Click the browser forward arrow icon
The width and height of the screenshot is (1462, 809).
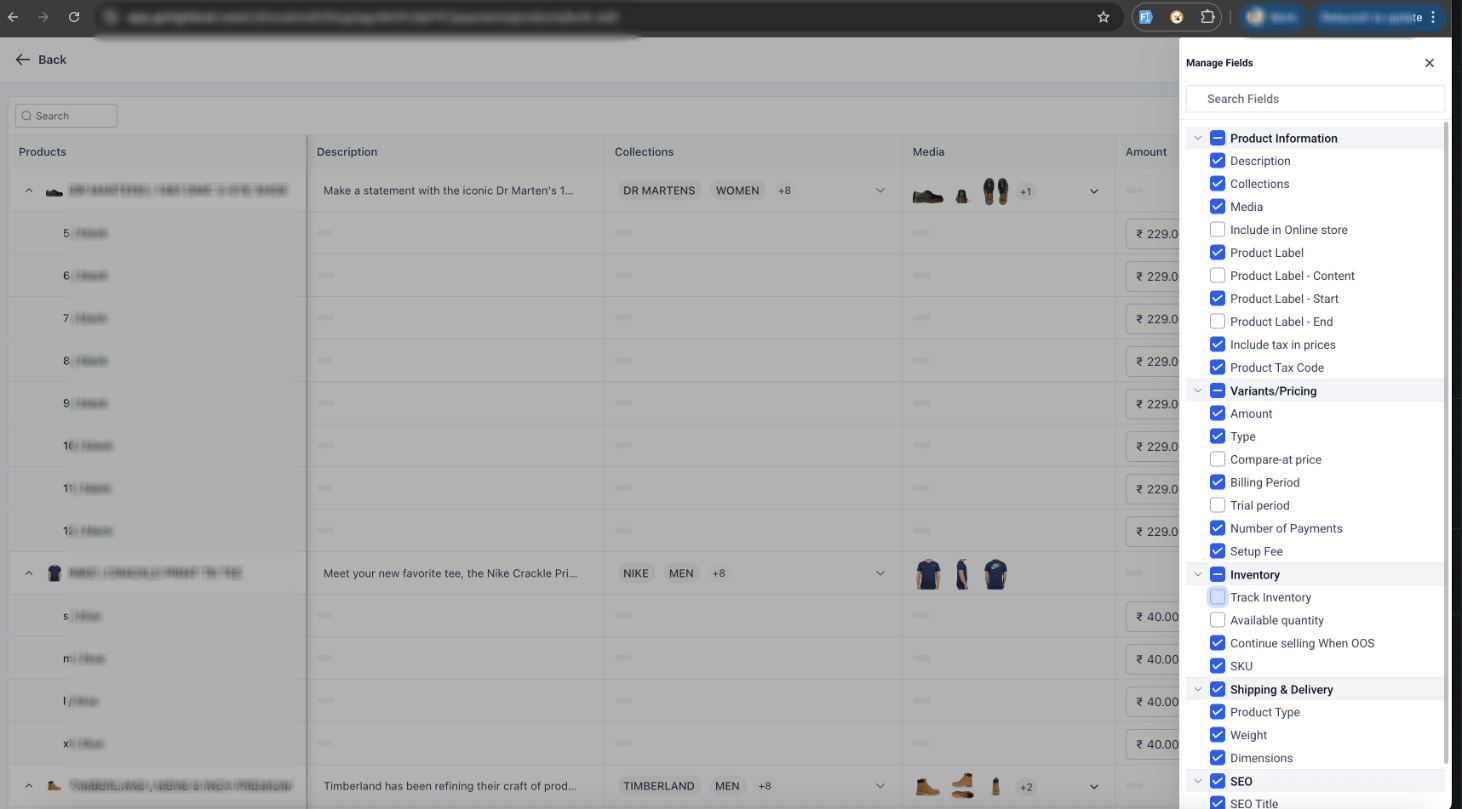click(x=43, y=17)
